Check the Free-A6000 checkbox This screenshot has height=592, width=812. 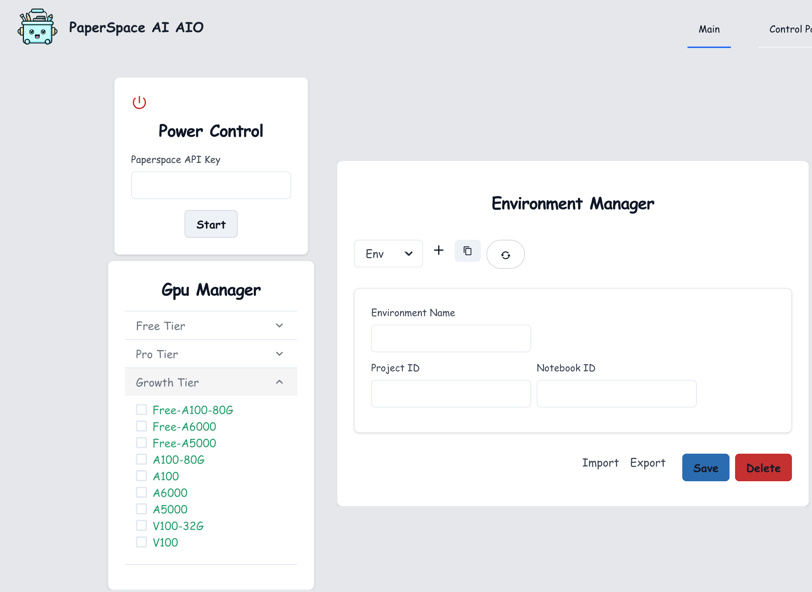pyautogui.click(x=141, y=426)
